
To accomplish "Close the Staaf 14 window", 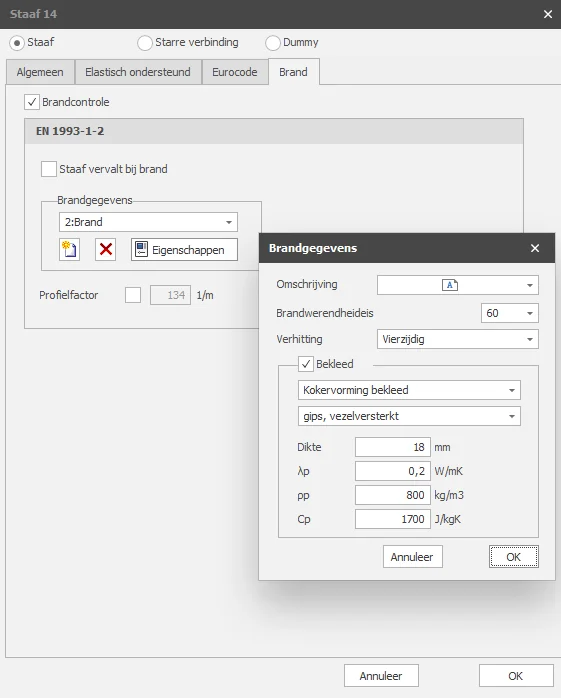I will (x=548, y=14).
